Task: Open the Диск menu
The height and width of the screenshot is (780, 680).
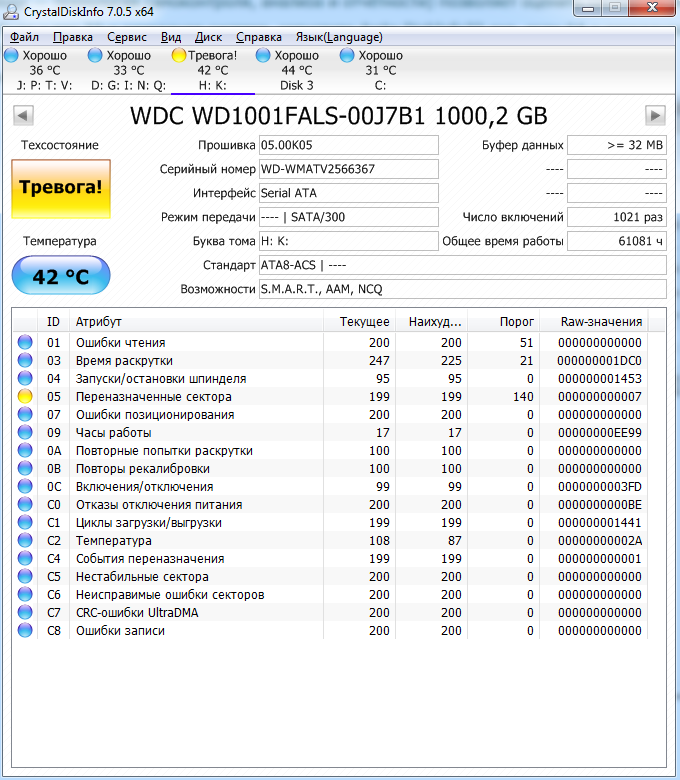Action: click(208, 37)
